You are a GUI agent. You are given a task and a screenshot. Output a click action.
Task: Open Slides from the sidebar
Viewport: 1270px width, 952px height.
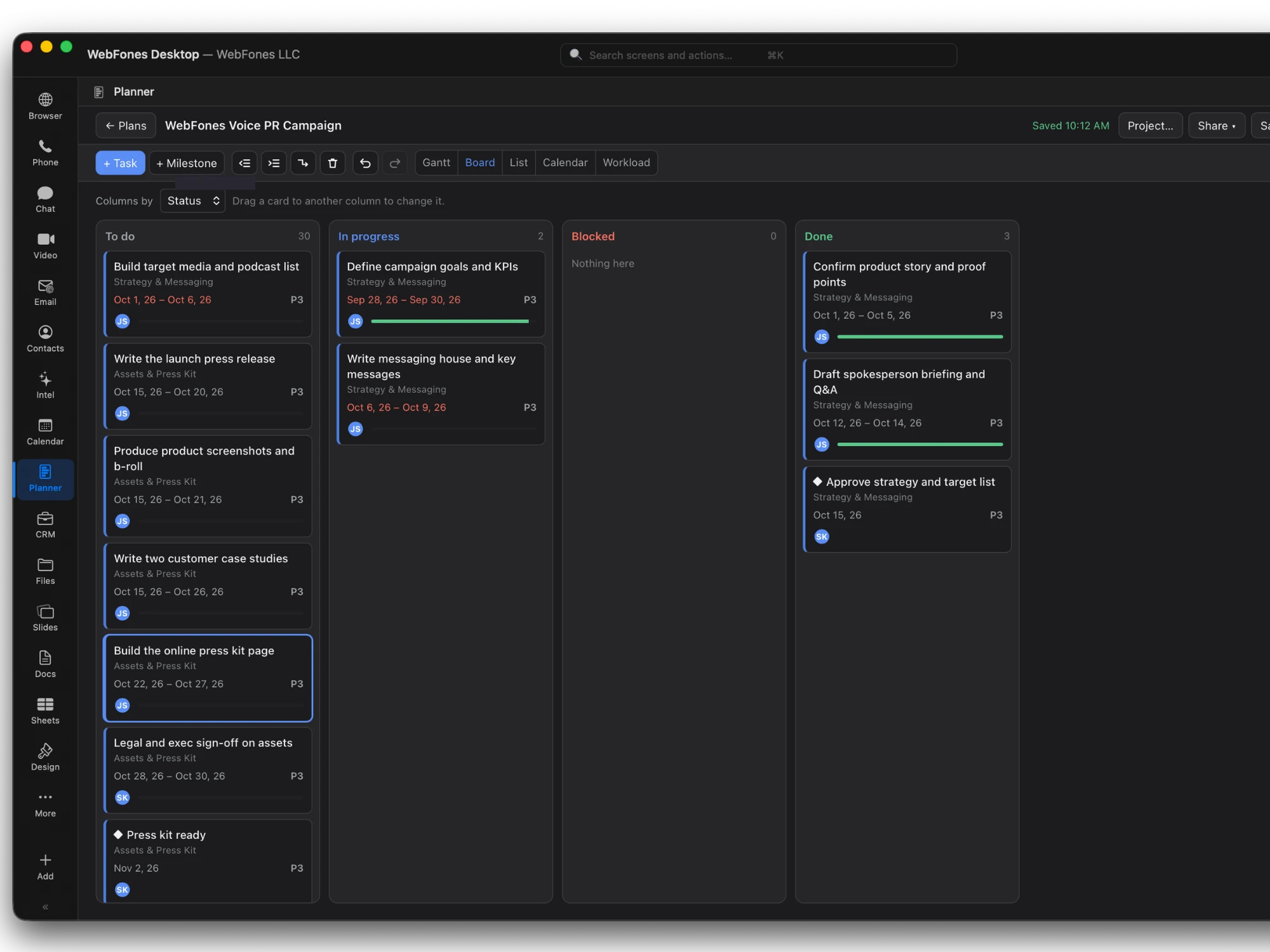click(45, 618)
